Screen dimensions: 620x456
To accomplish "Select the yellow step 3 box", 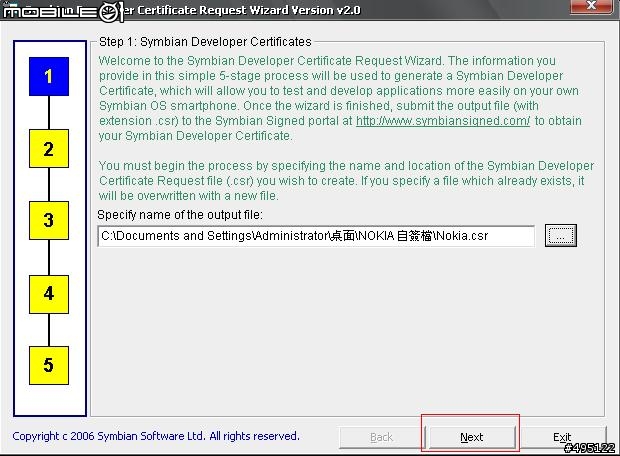I will pyautogui.click(x=49, y=220).
